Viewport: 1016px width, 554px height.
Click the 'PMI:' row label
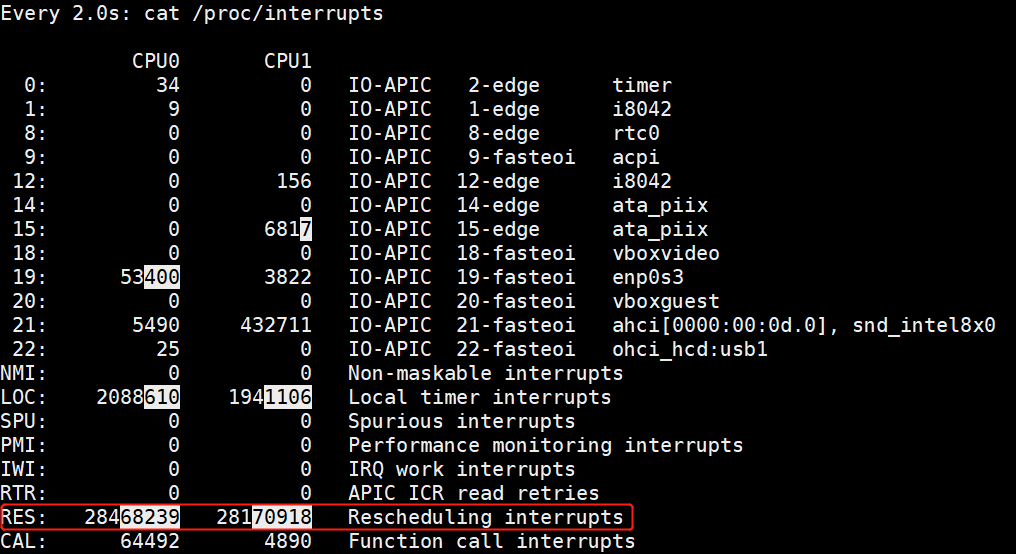pyautogui.click(x=24, y=445)
